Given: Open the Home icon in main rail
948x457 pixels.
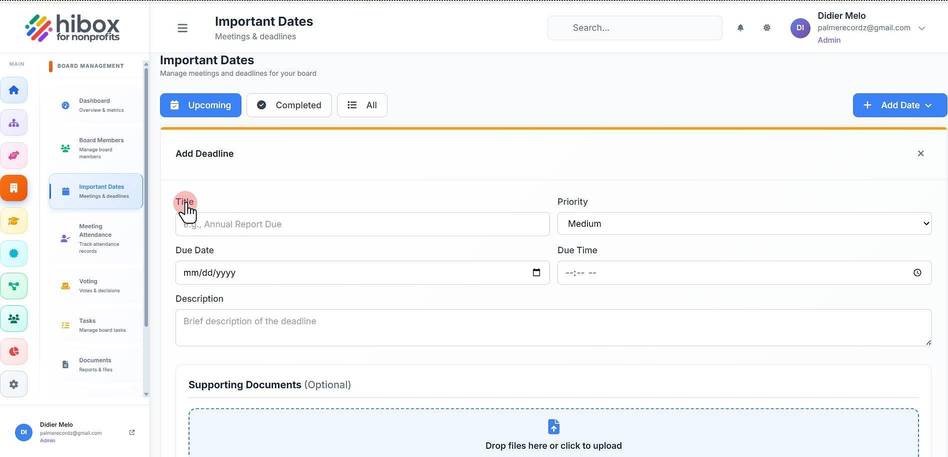Looking at the screenshot, I should pos(14,90).
